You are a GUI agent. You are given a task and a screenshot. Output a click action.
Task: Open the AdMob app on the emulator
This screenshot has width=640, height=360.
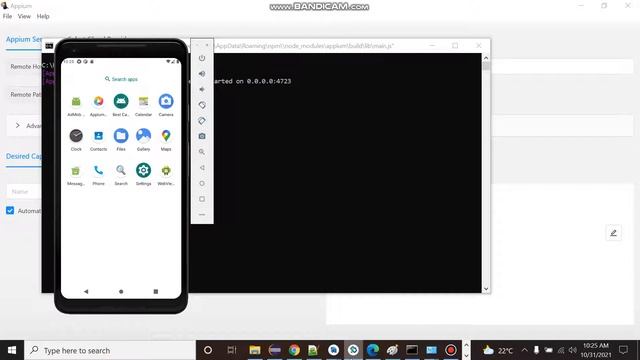pos(76,102)
